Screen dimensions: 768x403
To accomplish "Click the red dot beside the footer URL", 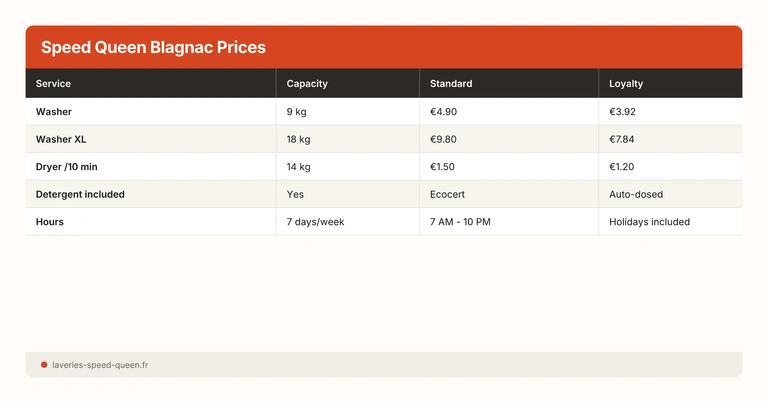I will [44, 365].
